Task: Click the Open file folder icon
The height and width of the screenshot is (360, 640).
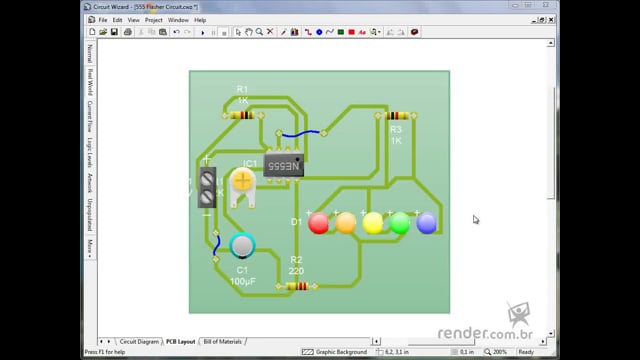Action: [103, 32]
